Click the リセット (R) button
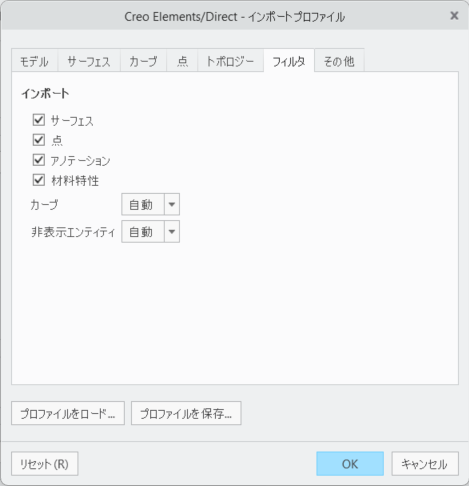Screen dimensions: 469x486 click(45, 464)
